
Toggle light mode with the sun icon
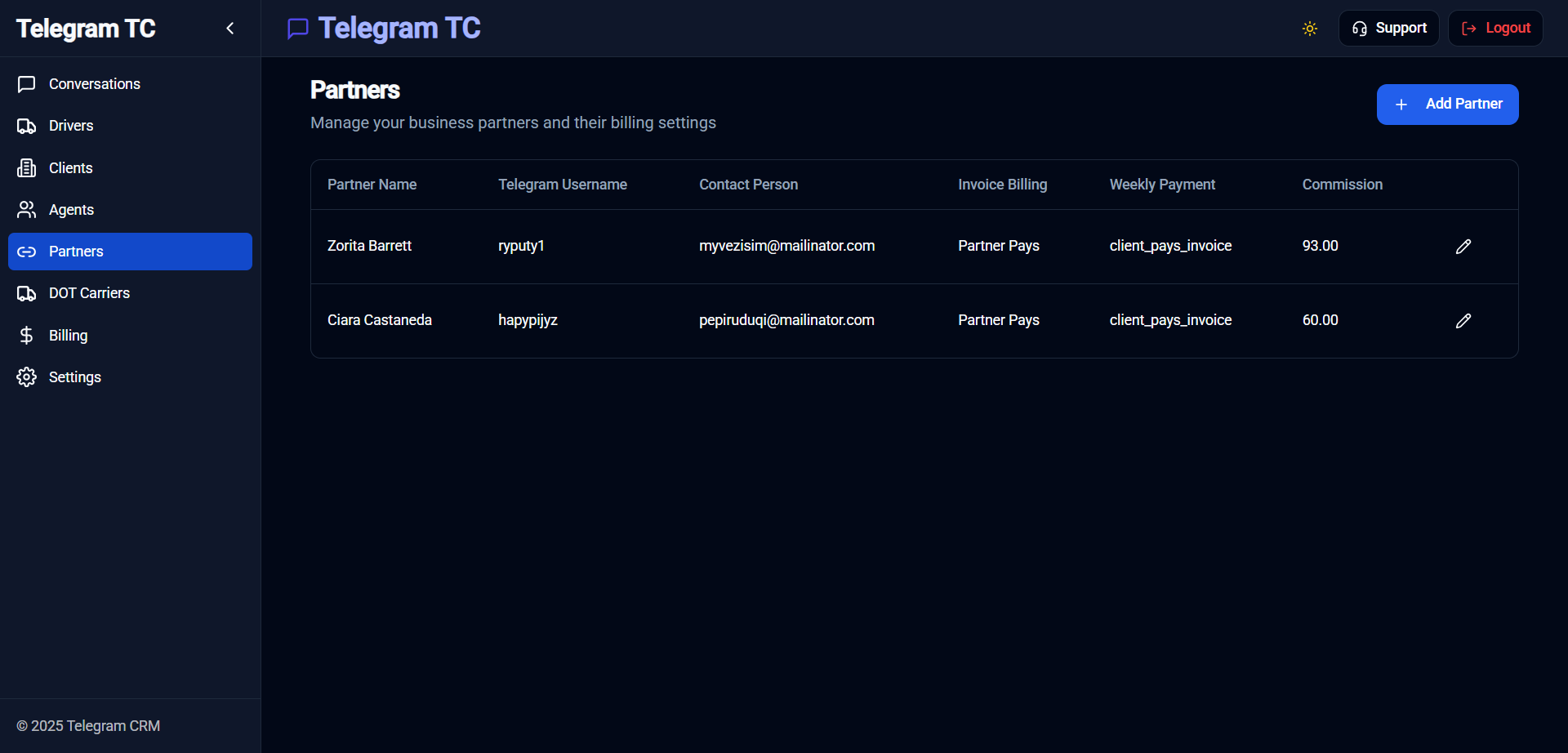point(1309,29)
